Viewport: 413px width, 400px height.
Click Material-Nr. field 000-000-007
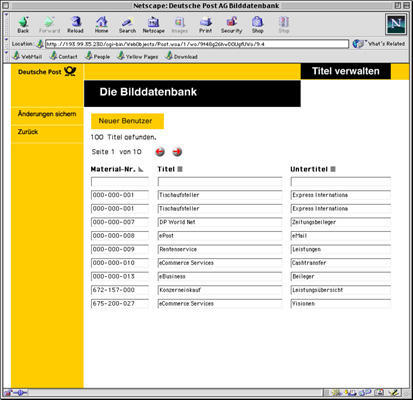click(x=120, y=222)
